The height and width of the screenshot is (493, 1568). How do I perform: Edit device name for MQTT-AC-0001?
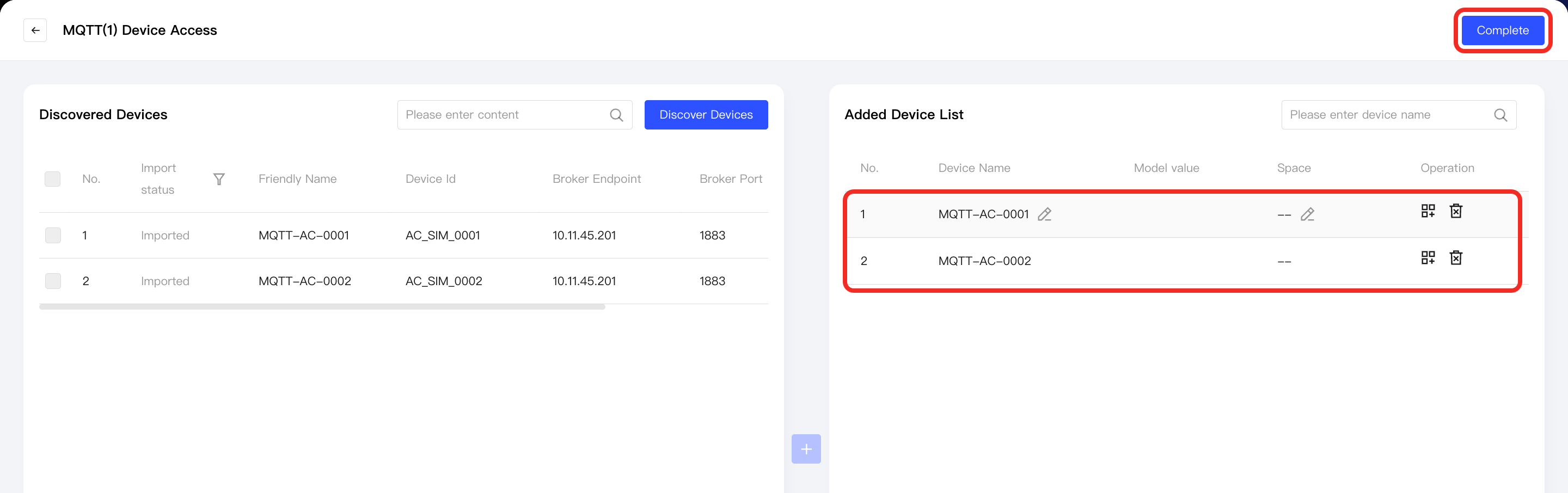coord(1045,214)
